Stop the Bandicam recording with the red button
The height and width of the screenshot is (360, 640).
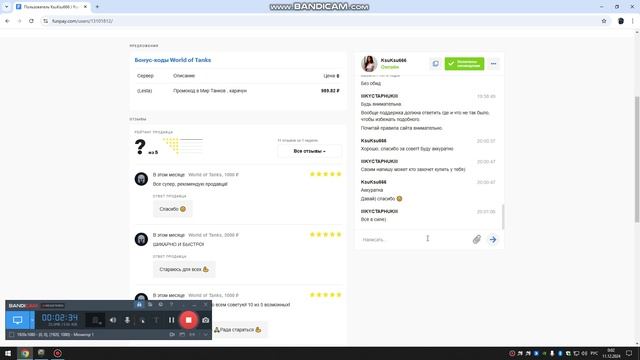189,320
